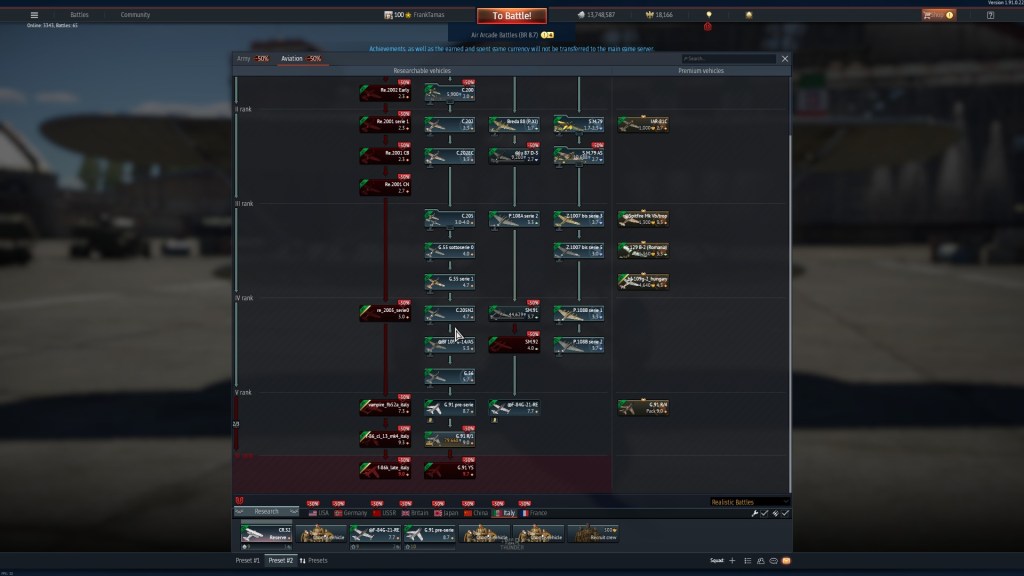
Task: Click the wrench icon below Realistic Battles
Action: 754,513
